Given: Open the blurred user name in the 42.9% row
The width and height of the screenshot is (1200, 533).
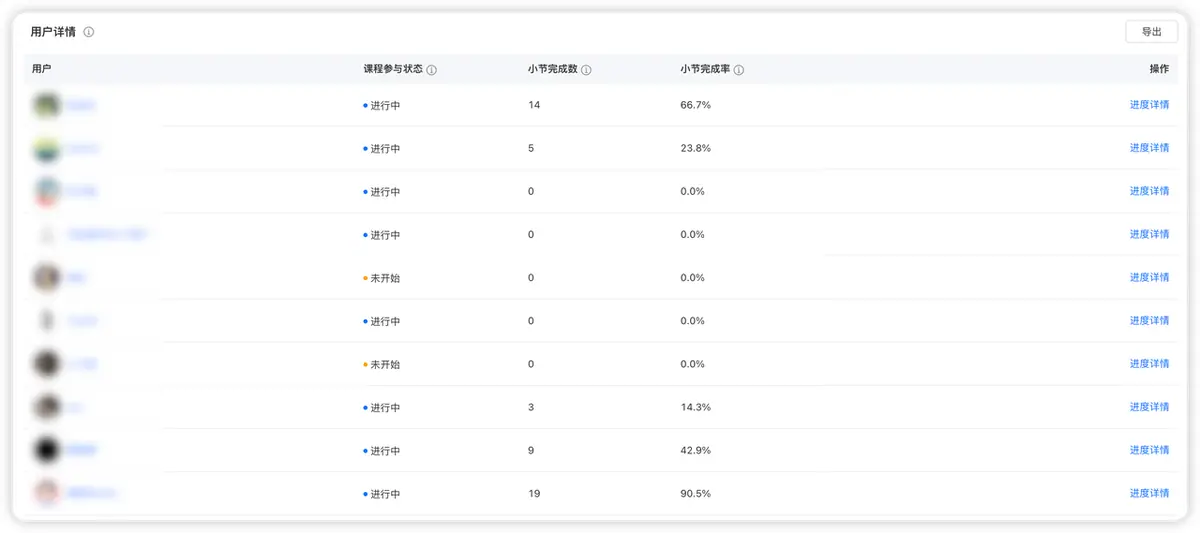Looking at the screenshot, I should (82, 450).
